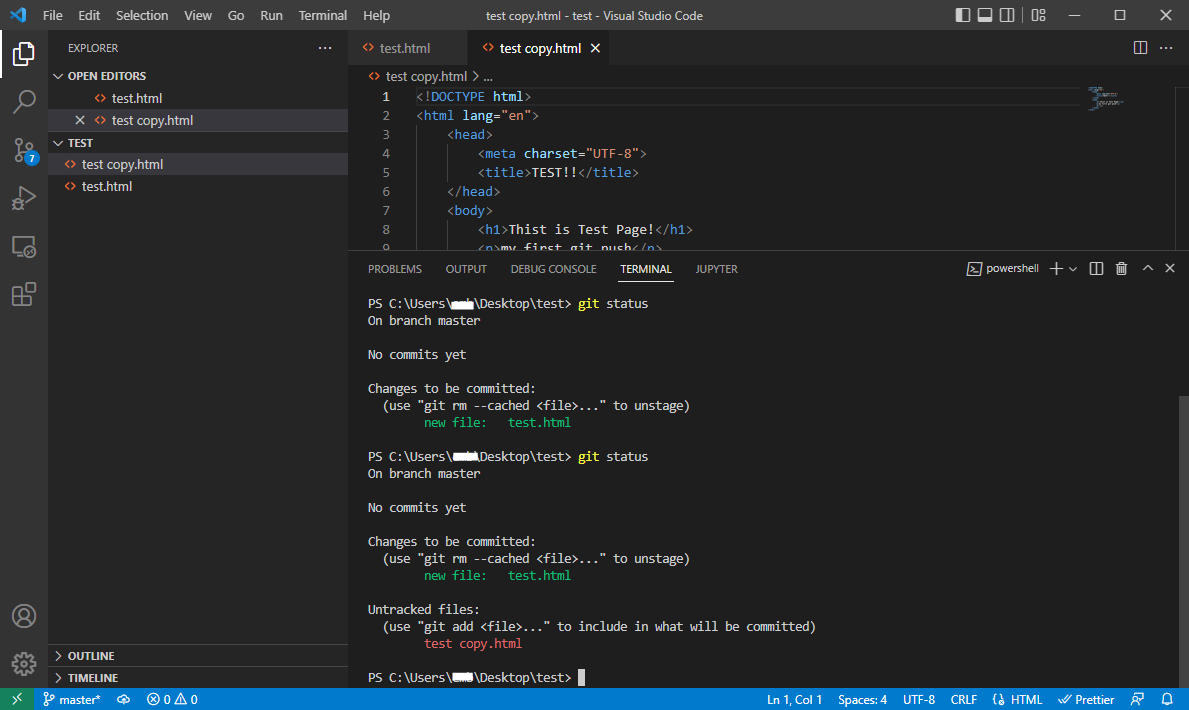Image resolution: width=1189 pixels, height=710 pixels.
Task: Switch to the OUTPUT panel tab
Action: click(x=466, y=269)
